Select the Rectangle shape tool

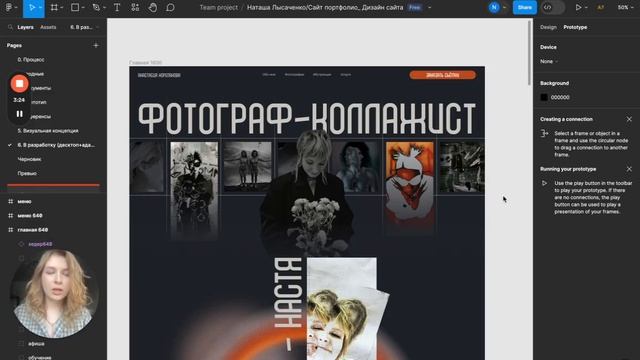[75, 7]
